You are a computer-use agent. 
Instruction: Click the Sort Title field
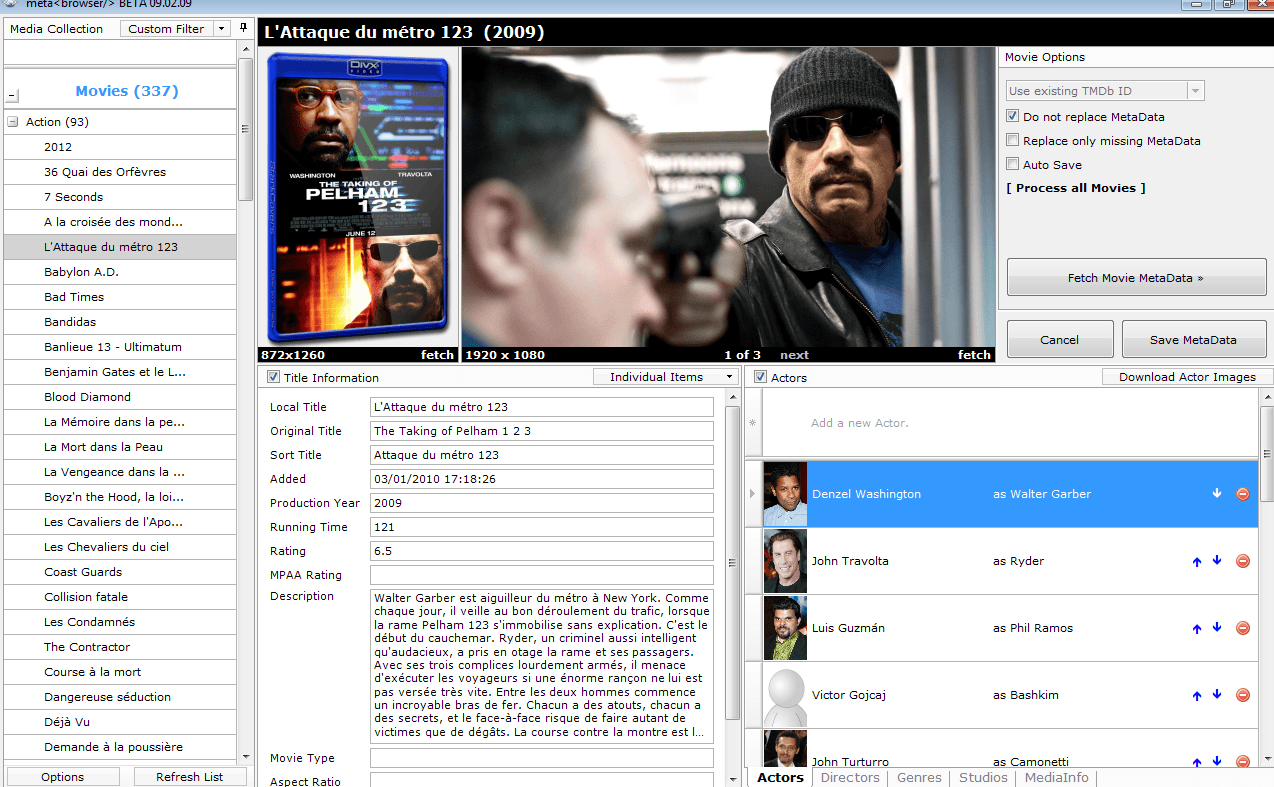pyautogui.click(x=541, y=455)
